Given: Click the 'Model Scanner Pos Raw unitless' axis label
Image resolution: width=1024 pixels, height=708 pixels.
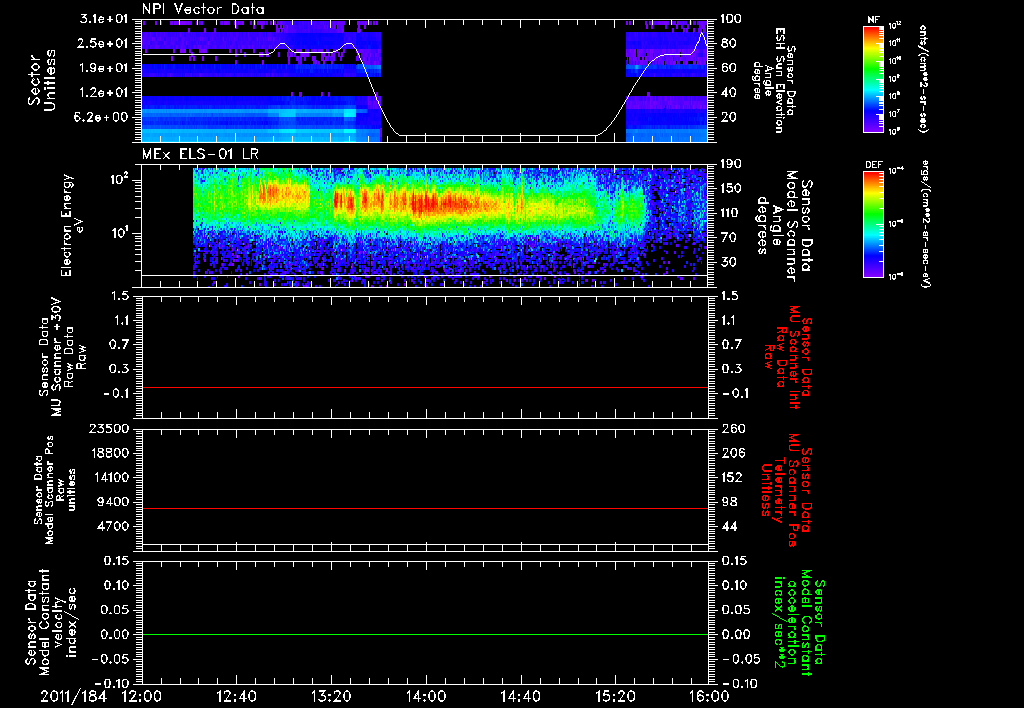Looking at the screenshot, I should click(55, 490).
